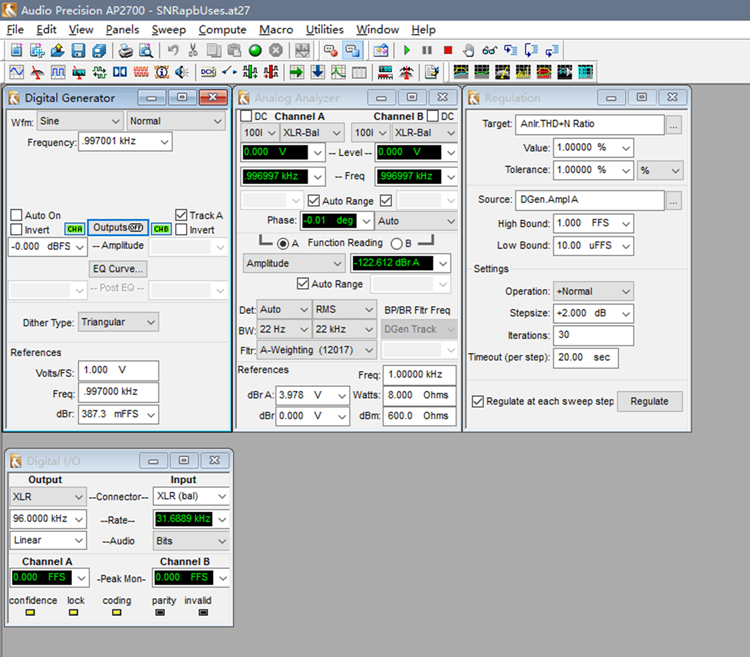Image resolution: width=750 pixels, height=657 pixels.
Task: Open the Macro Editor document icon
Action: point(432,72)
